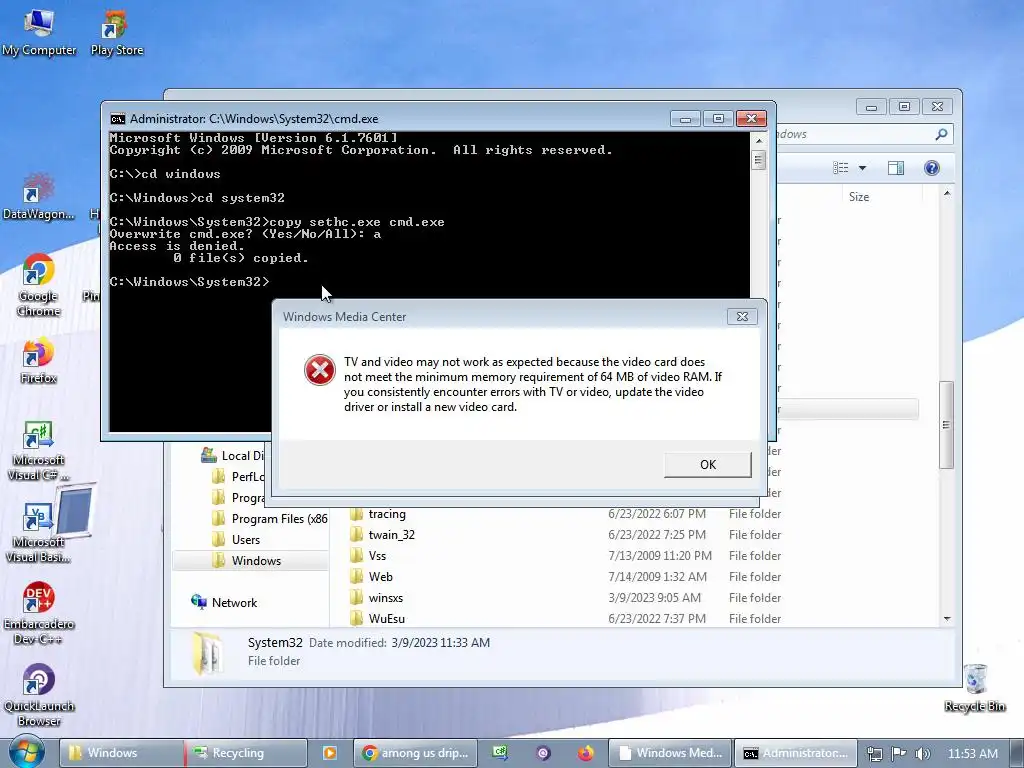
Task: Toggle Explorer preview pane icon
Action: (896, 168)
